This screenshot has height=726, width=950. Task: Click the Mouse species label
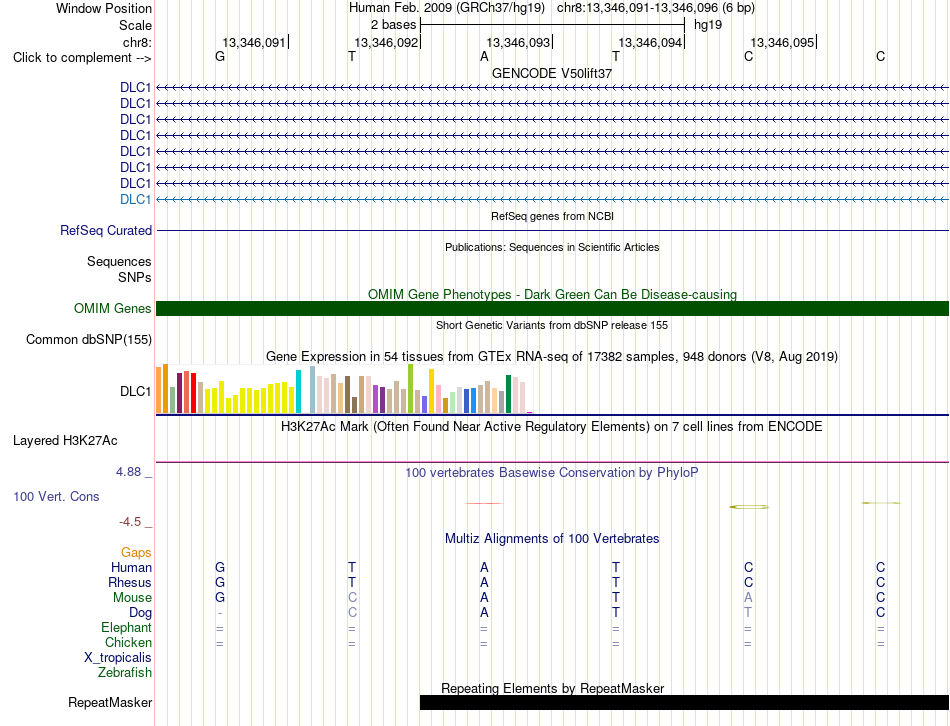pos(132,598)
